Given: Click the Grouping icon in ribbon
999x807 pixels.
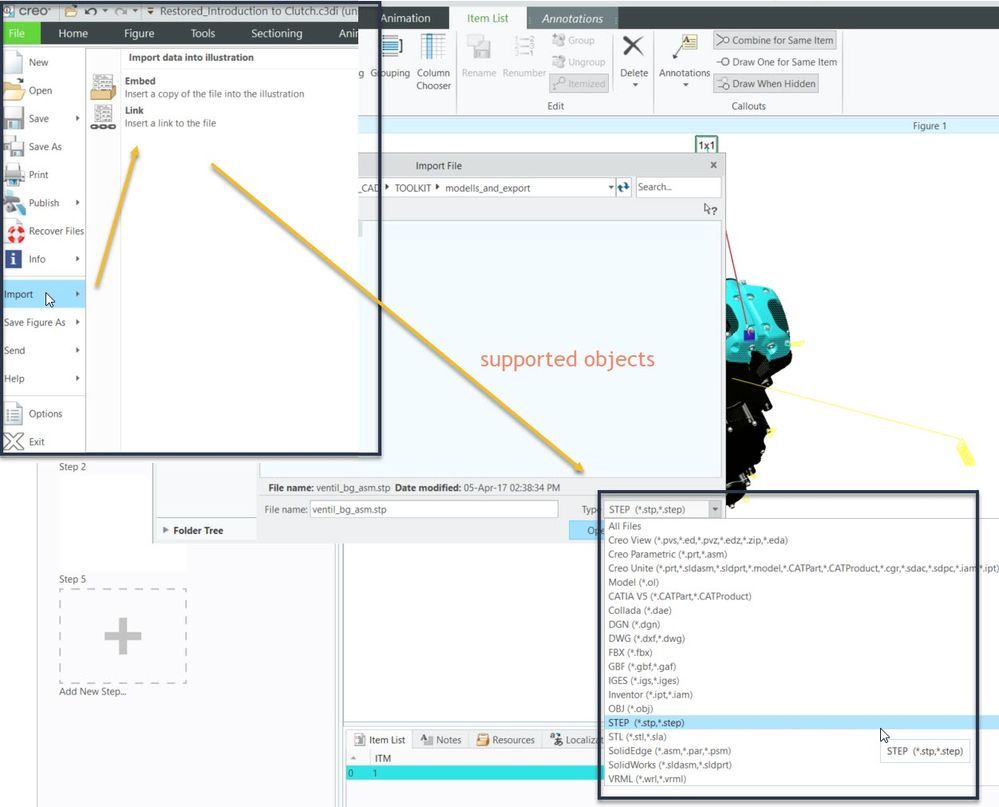Looking at the screenshot, I should click(x=392, y=47).
